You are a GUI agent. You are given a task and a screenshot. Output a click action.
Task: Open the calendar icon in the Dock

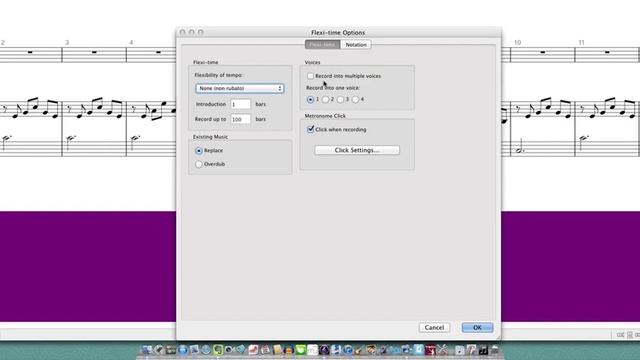(x=265, y=350)
